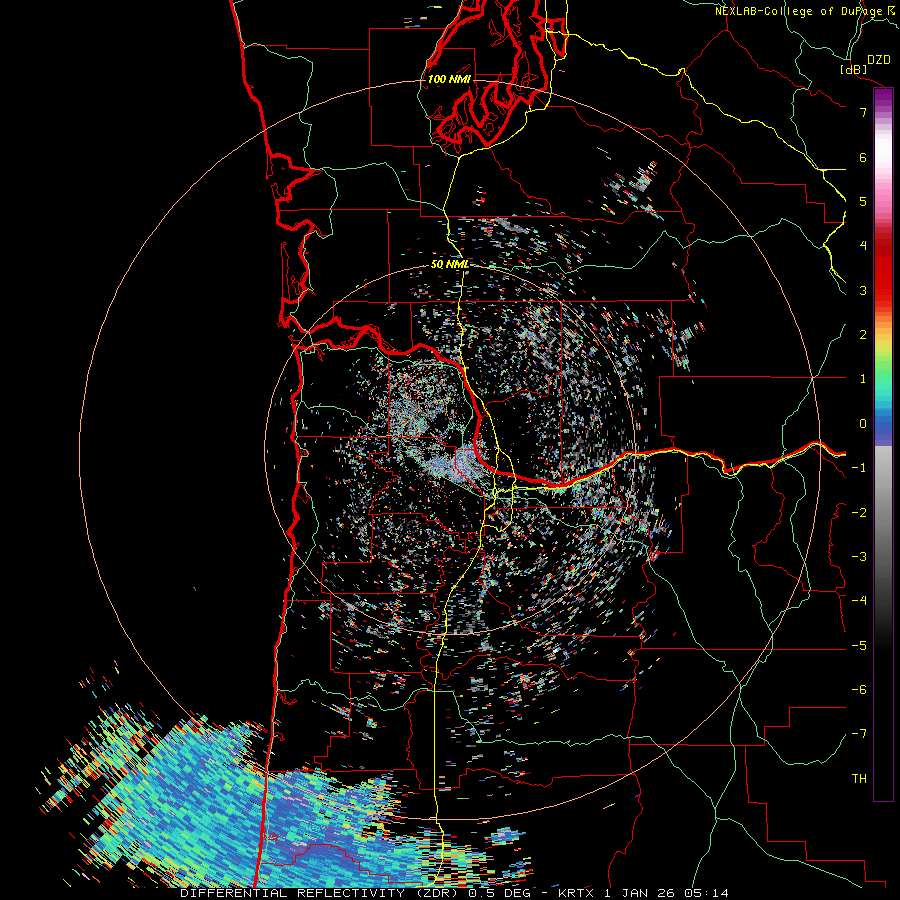Click the '-6' scale label
Viewport: 900px width, 900px height.
coord(859,690)
